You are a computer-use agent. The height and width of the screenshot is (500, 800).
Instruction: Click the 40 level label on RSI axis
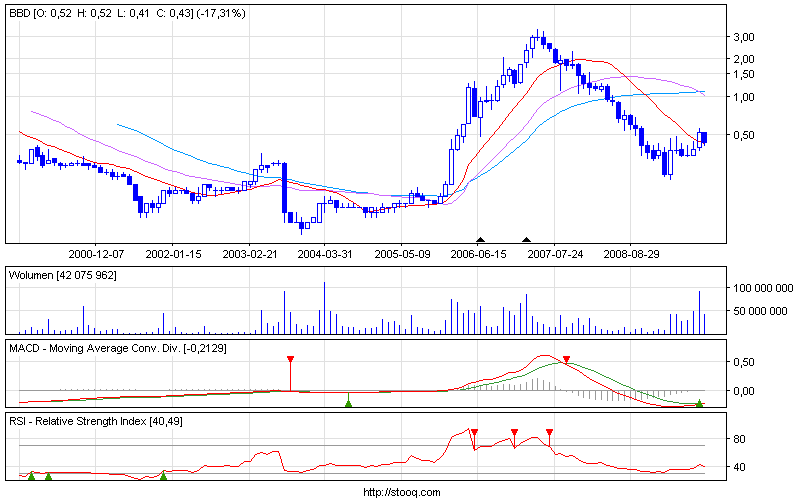click(739, 467)
